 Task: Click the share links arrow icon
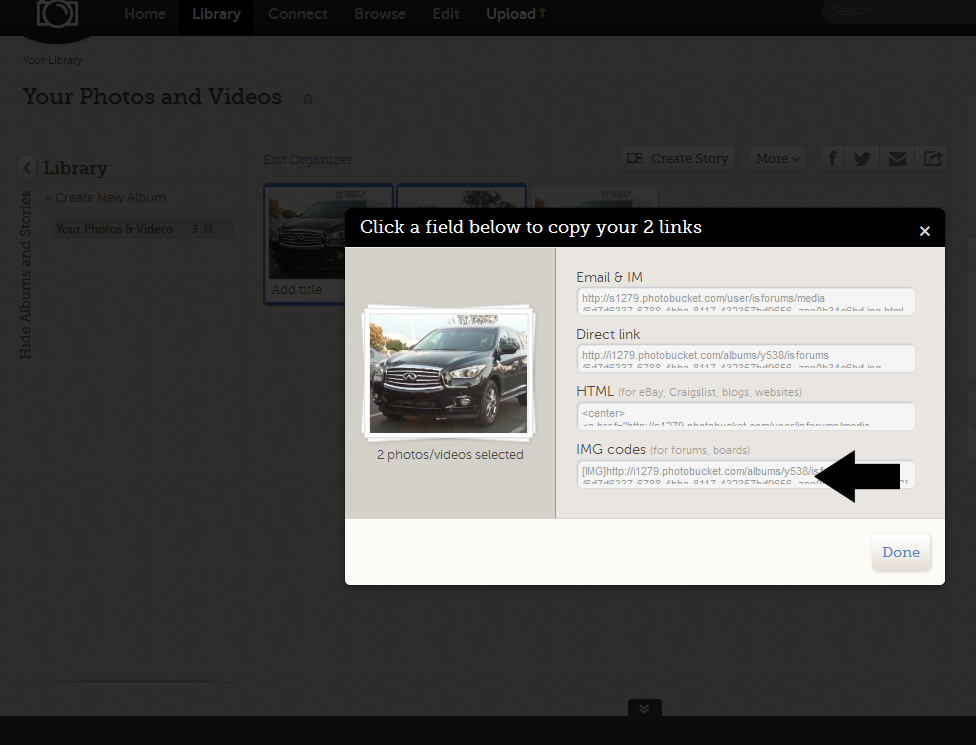(932, 159)
